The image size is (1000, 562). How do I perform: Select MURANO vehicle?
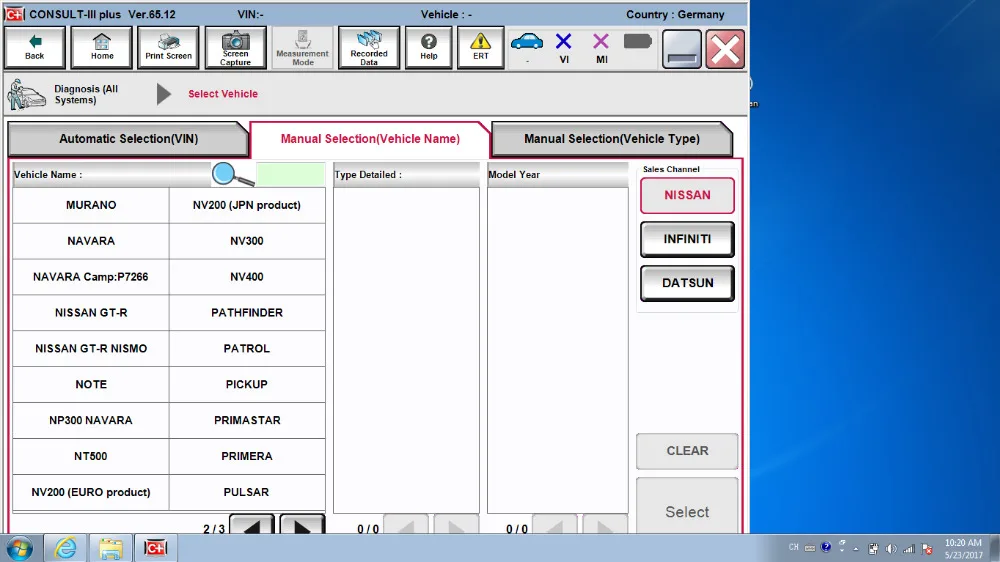tap(91, 205)
